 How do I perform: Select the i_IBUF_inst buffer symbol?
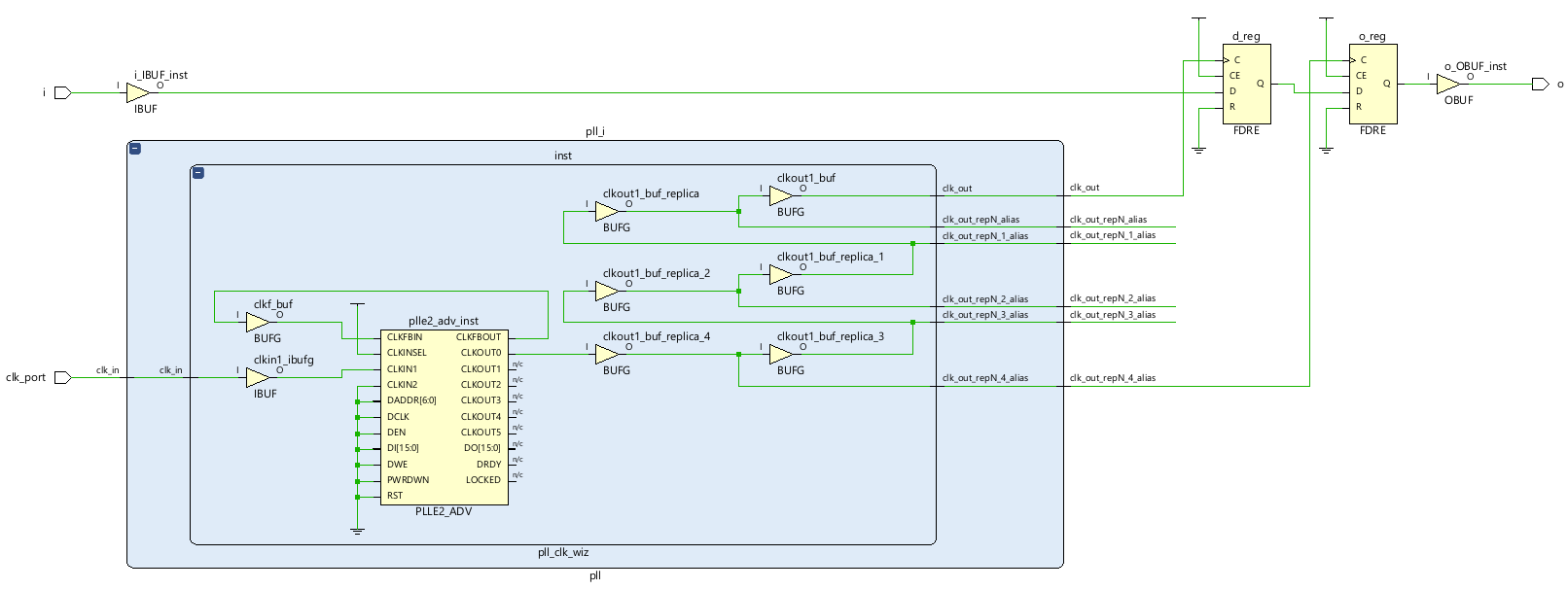click(x=138, y=92)
